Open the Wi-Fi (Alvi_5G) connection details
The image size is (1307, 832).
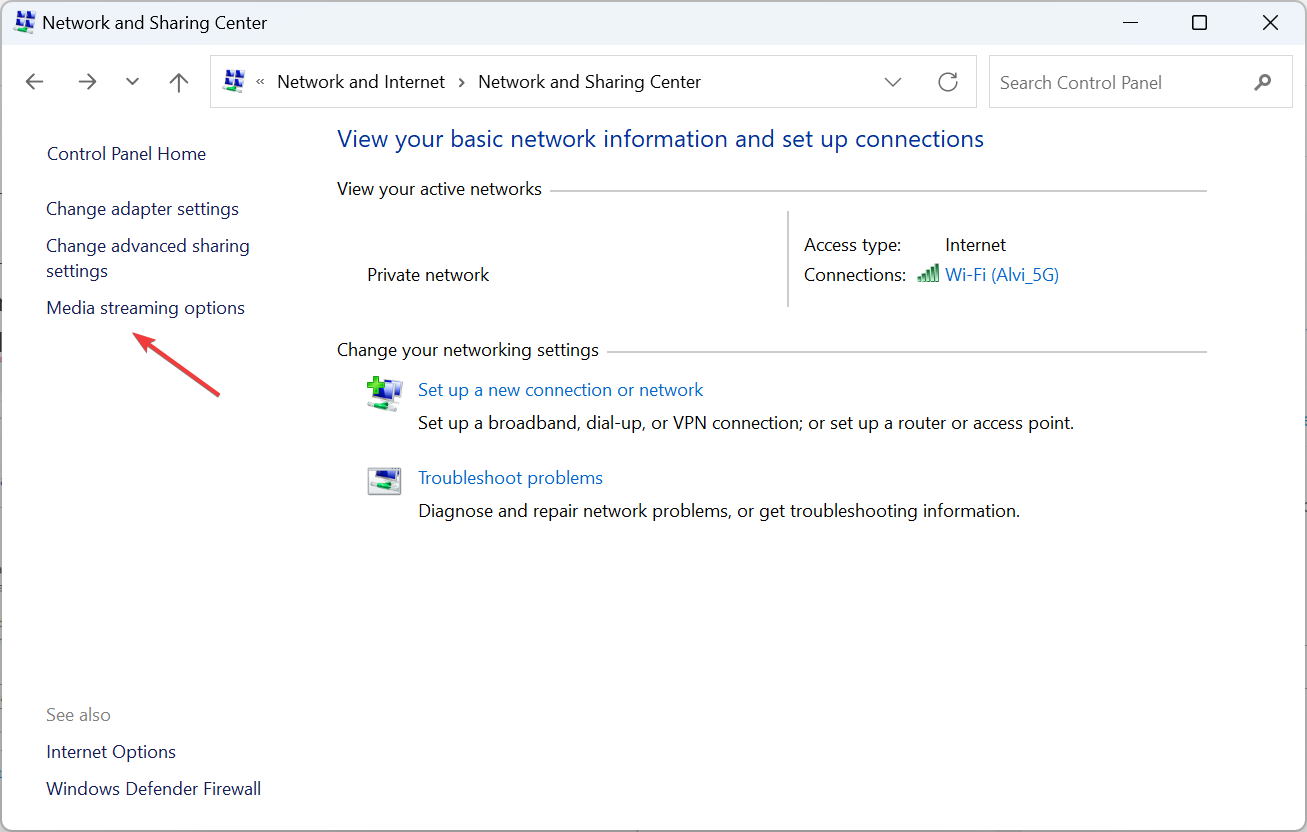tap(1001, 274)
